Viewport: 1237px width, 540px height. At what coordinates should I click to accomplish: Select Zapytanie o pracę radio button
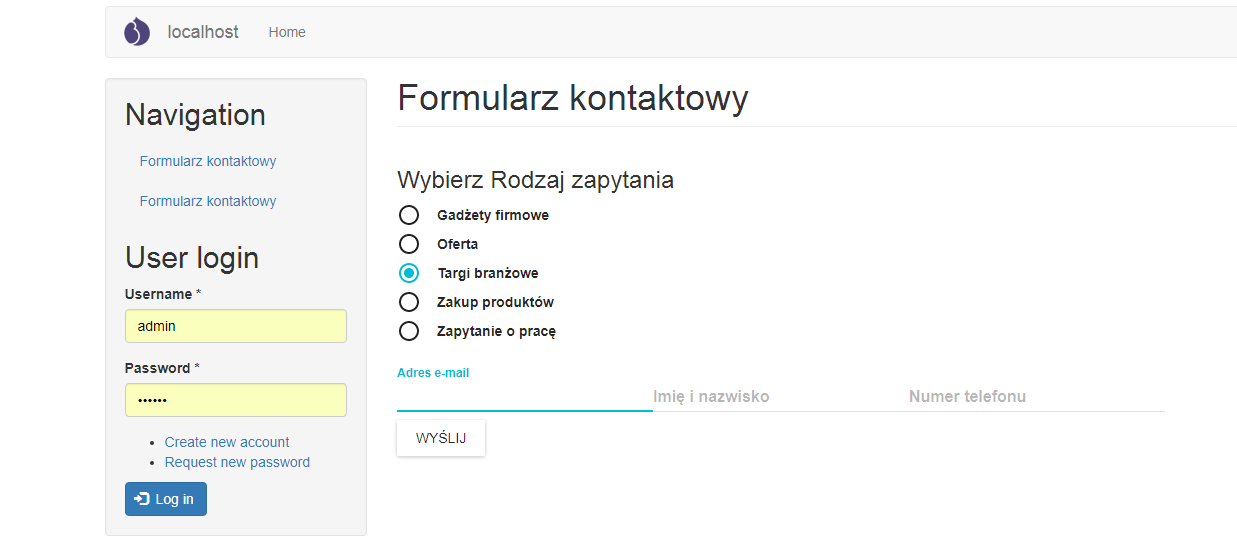[x=409, y=331]
